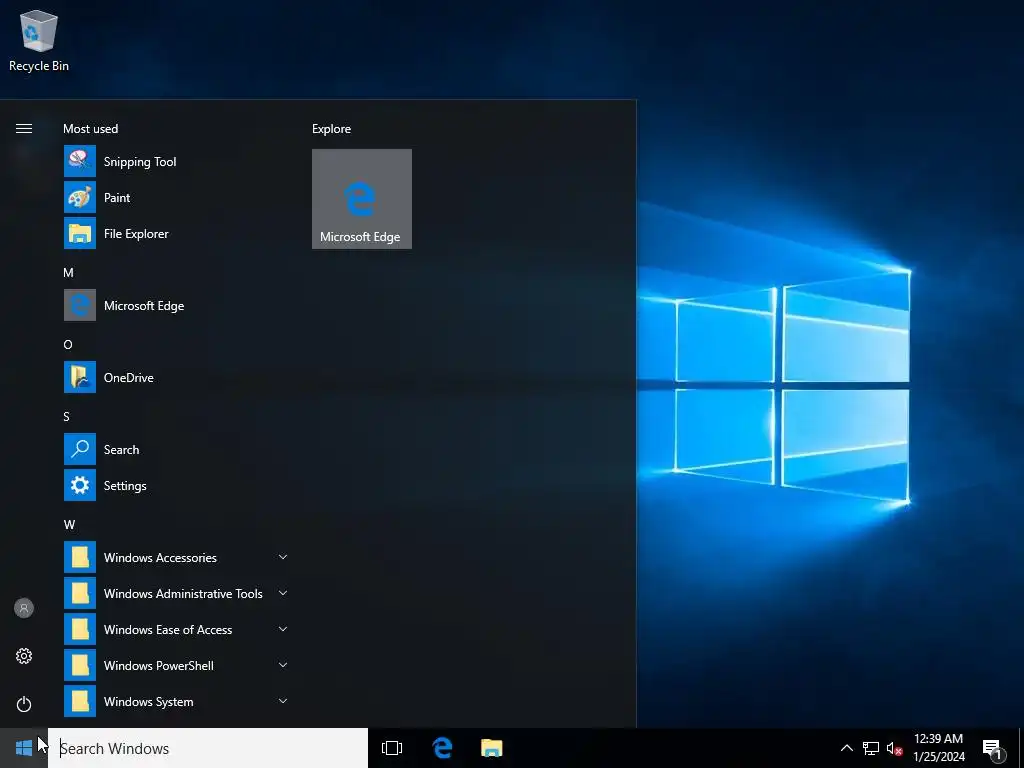The height and width of the screenshot is (768, 1024).
Task: Expand the Windows PowerShell folder
Action: click(x=176, y=665)
